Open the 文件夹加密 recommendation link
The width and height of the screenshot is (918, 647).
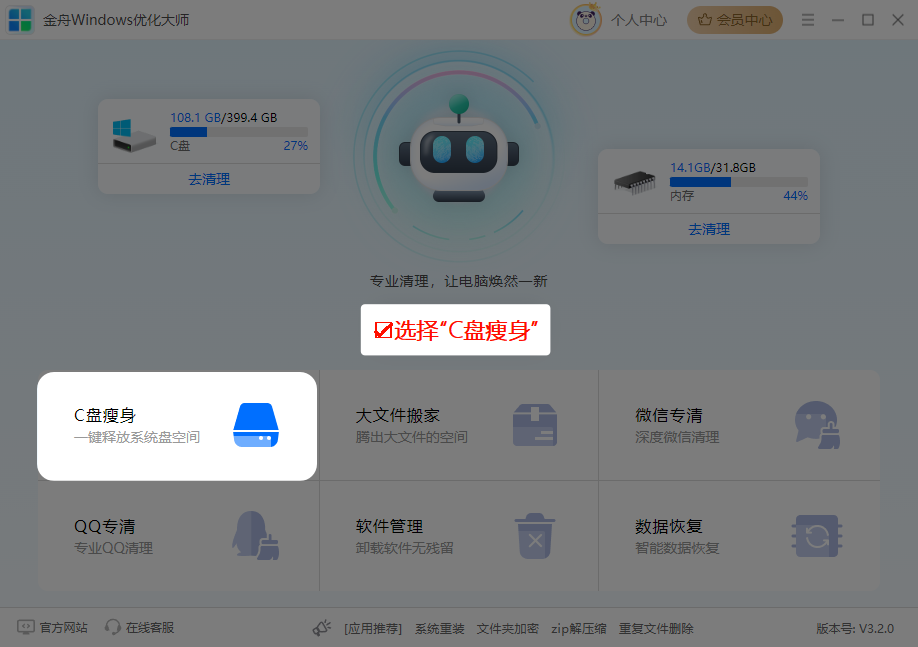pyautogui.click(x=508, y=629)
